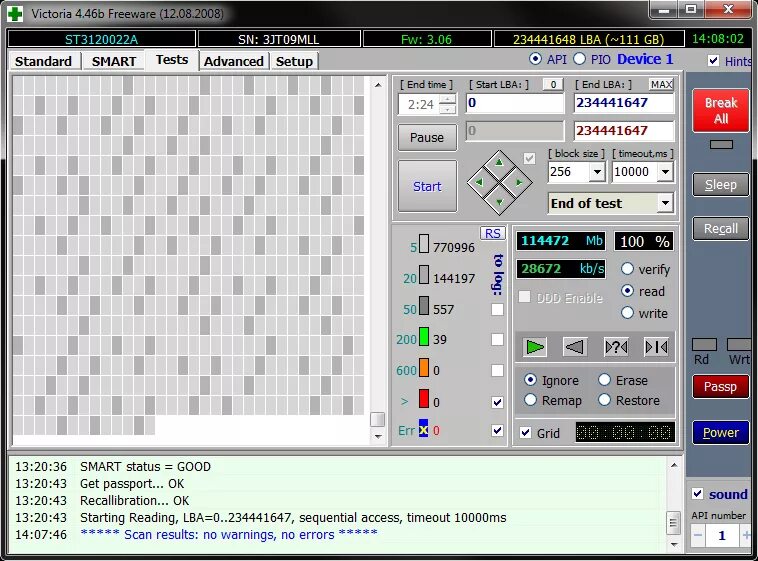Switch to the Advanced tab
758x561 pixels.
pyautogui.click(x=233, y=61)
